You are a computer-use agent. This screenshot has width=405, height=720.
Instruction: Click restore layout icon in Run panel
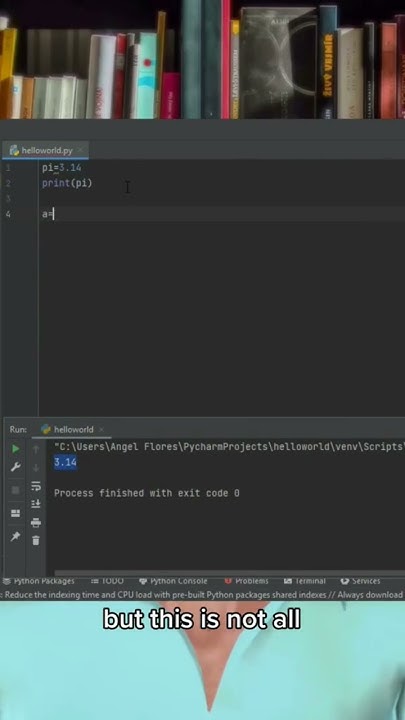(x=16, y=513)
